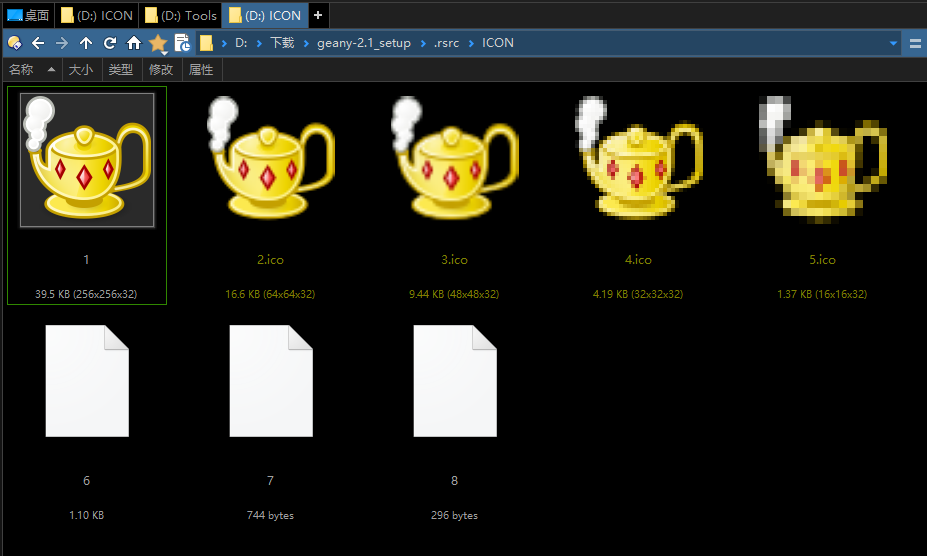The height and width of the screenshot is (556, 927).
Task: Add a new tab with plus button
Action: coord(318,15)
